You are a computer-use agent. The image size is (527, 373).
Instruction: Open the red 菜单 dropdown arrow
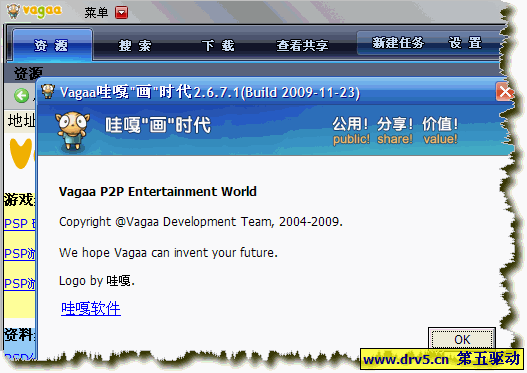tap(121, 13)
